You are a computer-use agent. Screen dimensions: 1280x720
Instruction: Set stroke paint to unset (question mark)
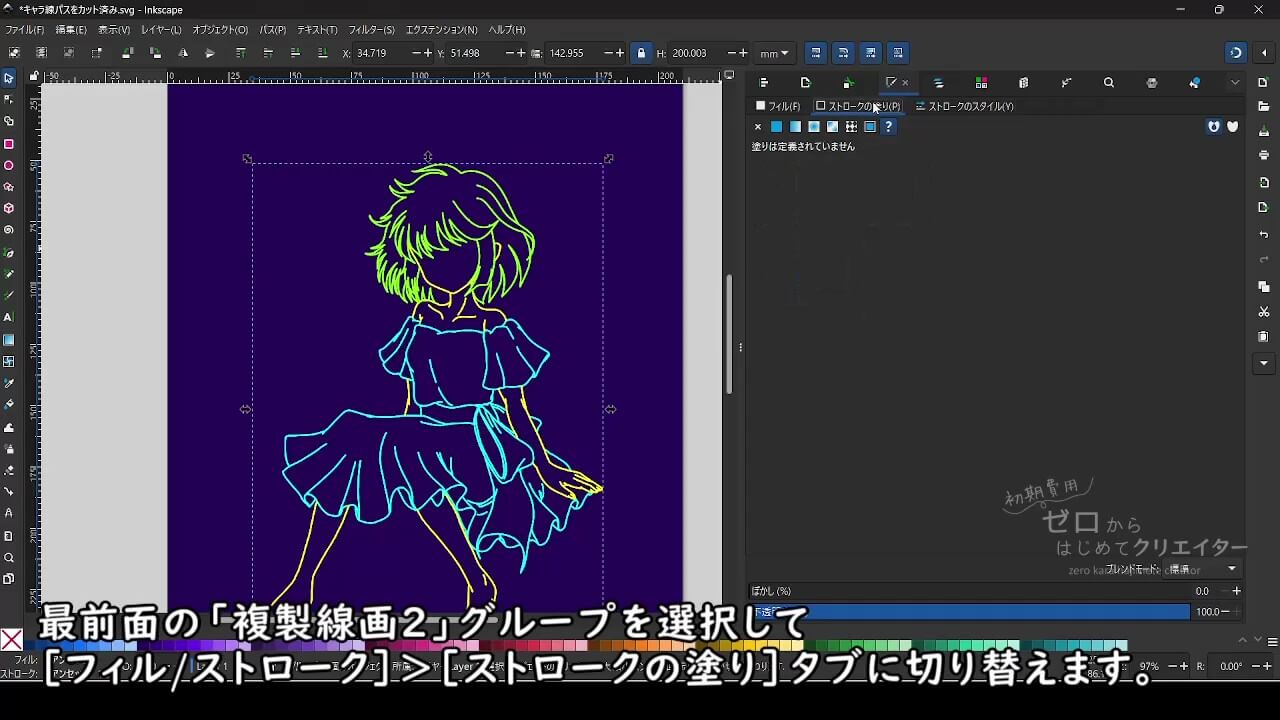click(888, 127)
